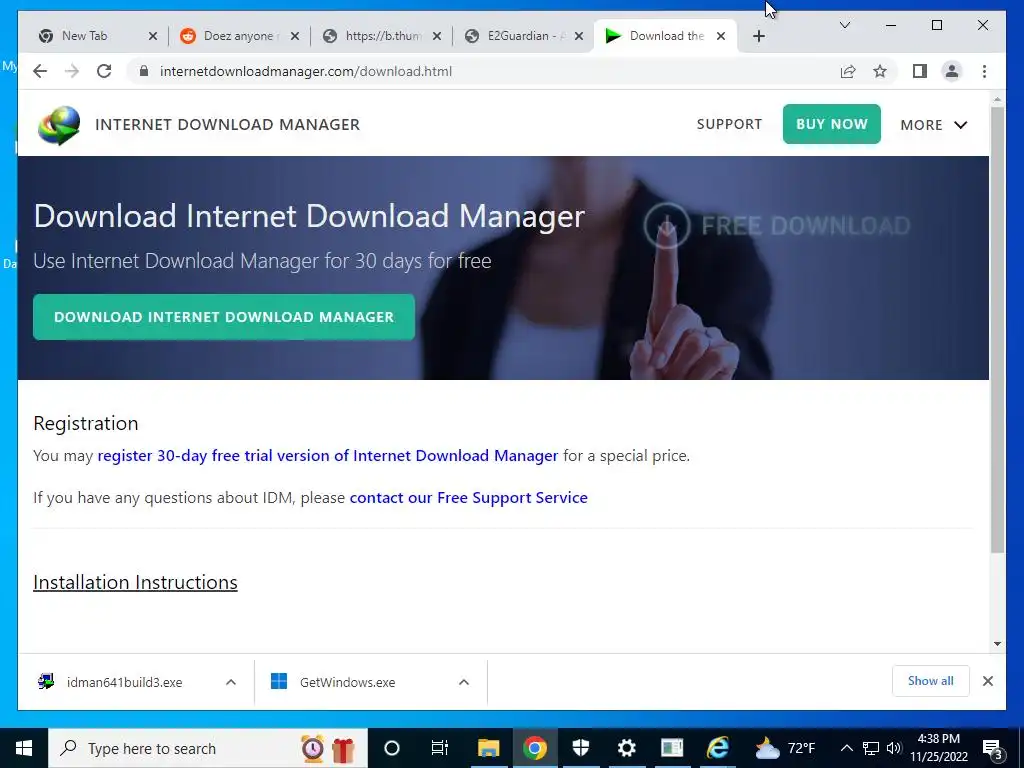Close the downloads bar
Image resolution: width=1024 pixels, height=768 pixels.
pos(987,681)
